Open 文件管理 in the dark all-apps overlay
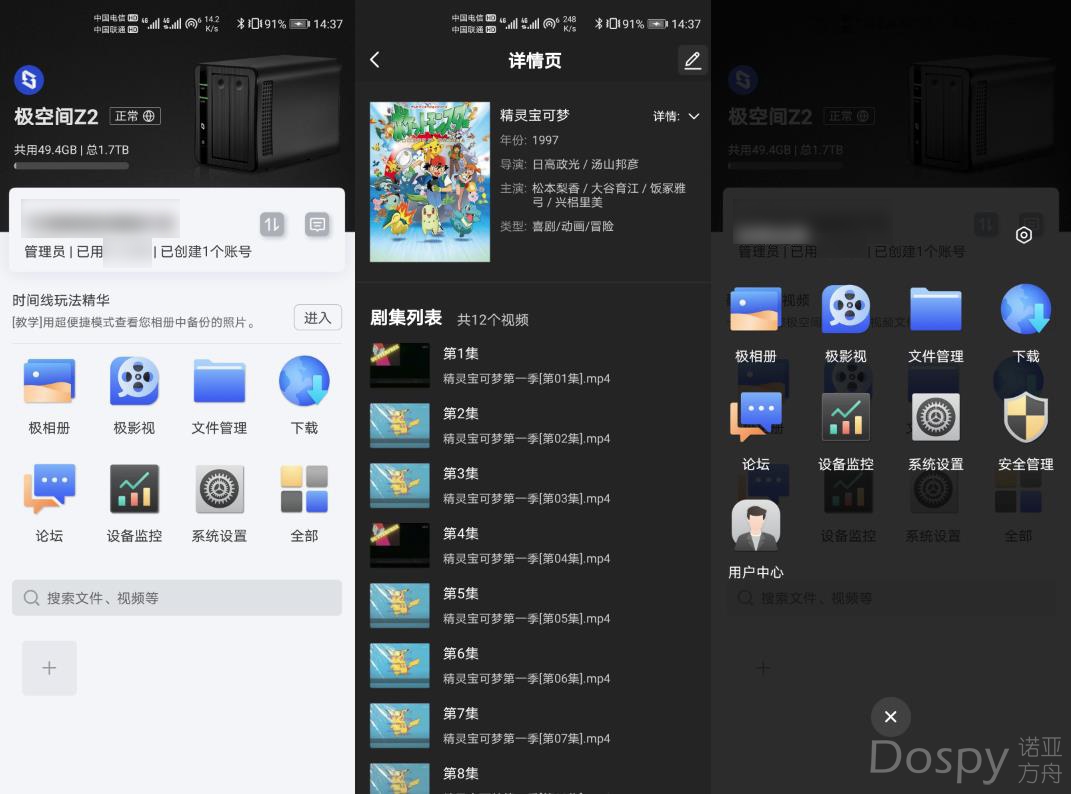Viewport: 1071px width, 794px height. click(936, 310)
